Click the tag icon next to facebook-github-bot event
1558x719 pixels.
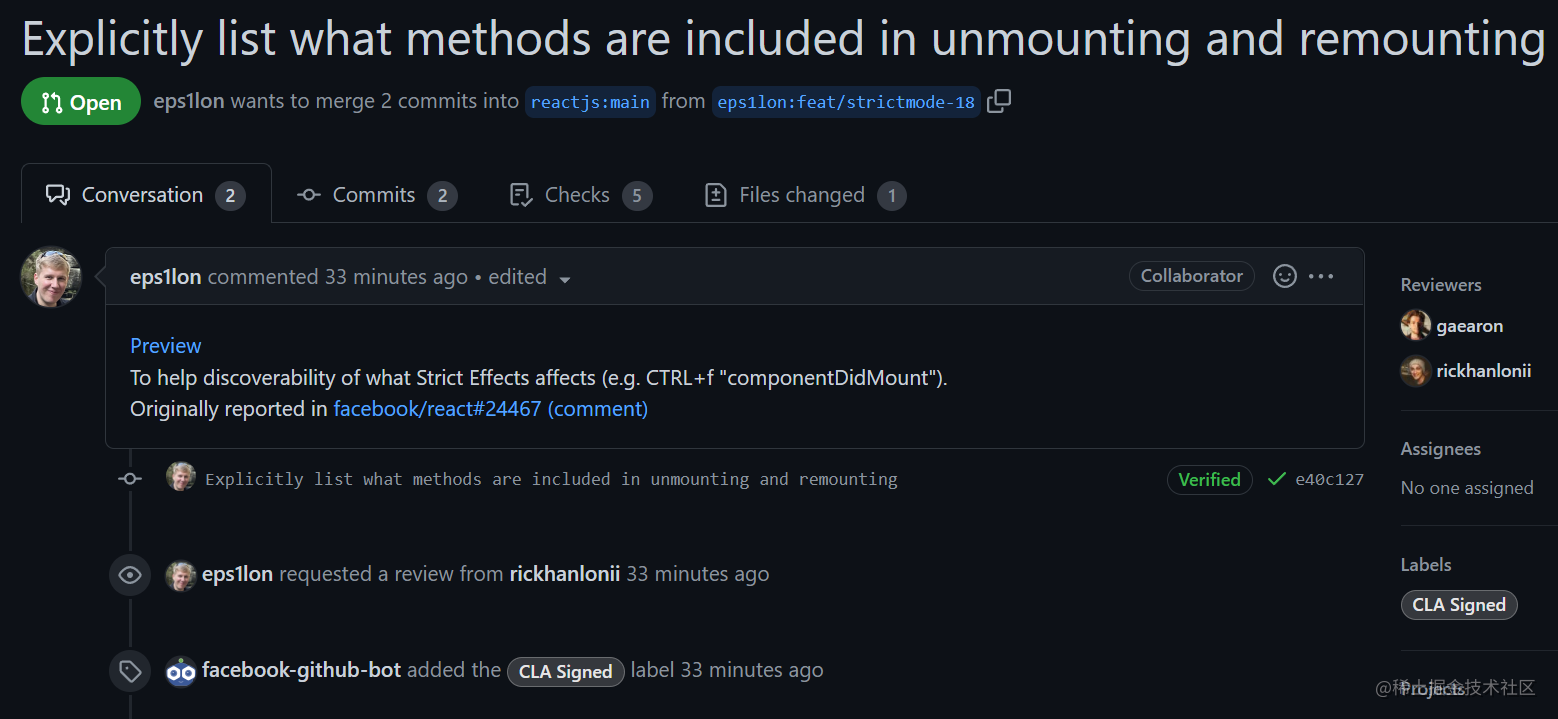pos(130,671)
